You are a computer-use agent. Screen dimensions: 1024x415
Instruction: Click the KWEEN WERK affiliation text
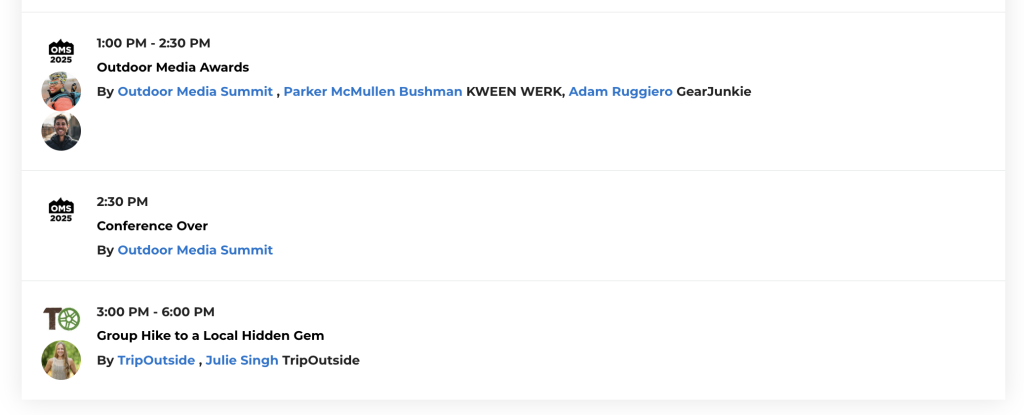click(x=514, y=92)
